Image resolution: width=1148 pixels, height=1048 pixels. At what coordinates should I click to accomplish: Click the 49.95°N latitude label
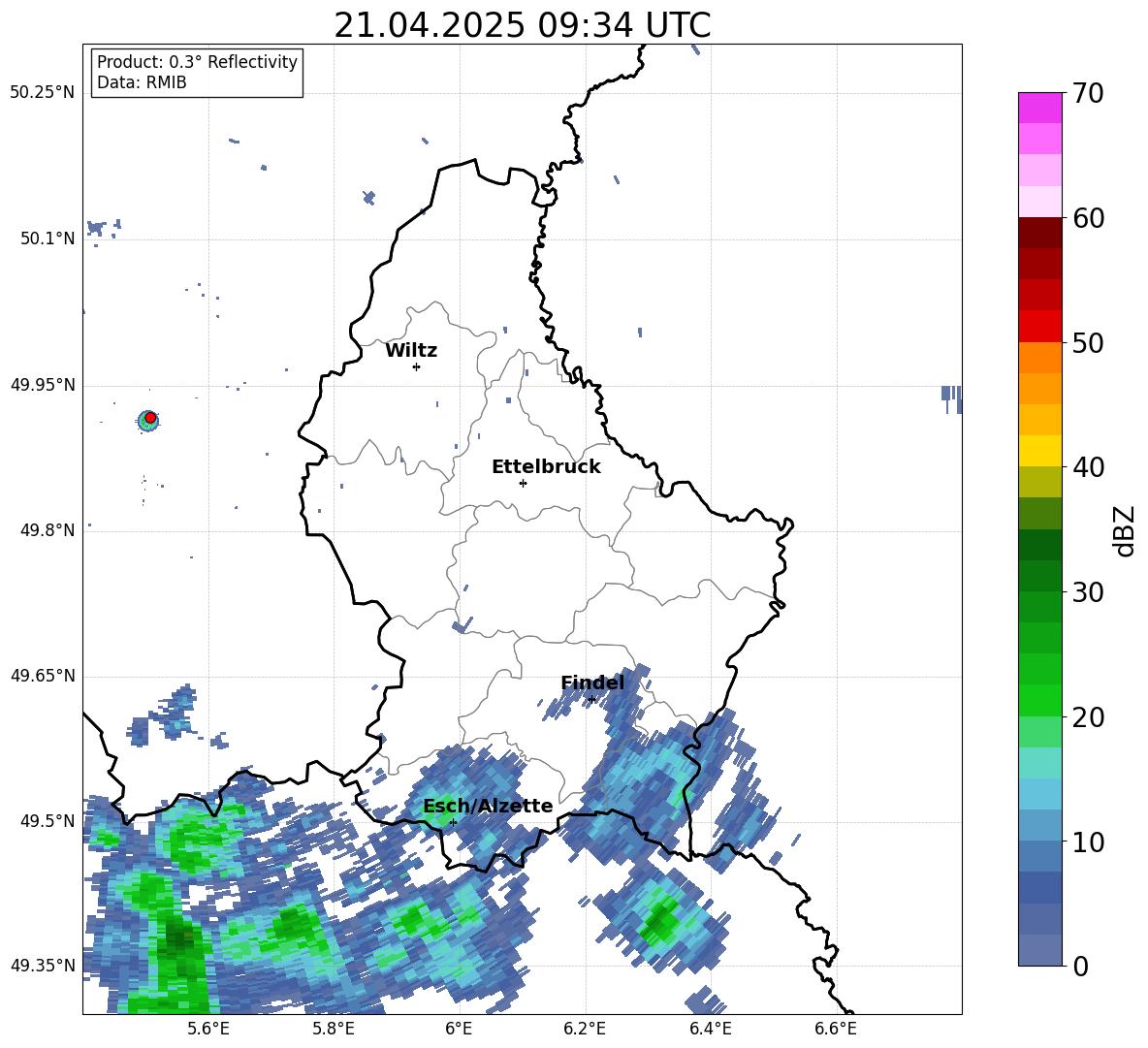43,385
